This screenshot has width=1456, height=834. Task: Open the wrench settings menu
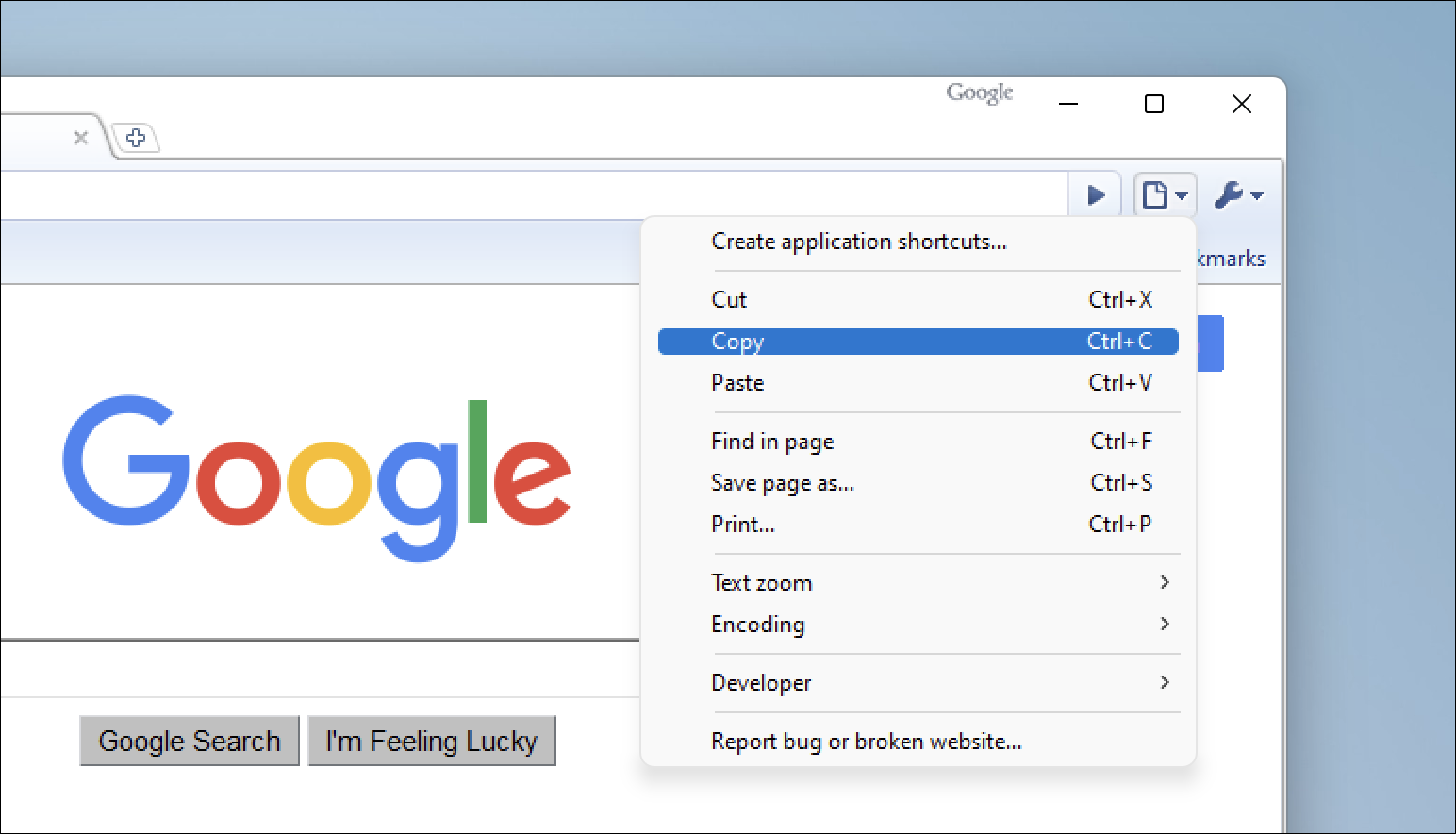tap(1237, 195)
